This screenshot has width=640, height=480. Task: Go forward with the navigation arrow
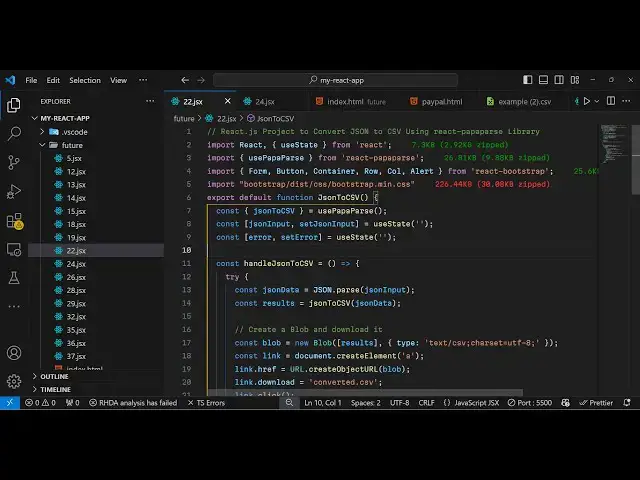click(201, 80)
